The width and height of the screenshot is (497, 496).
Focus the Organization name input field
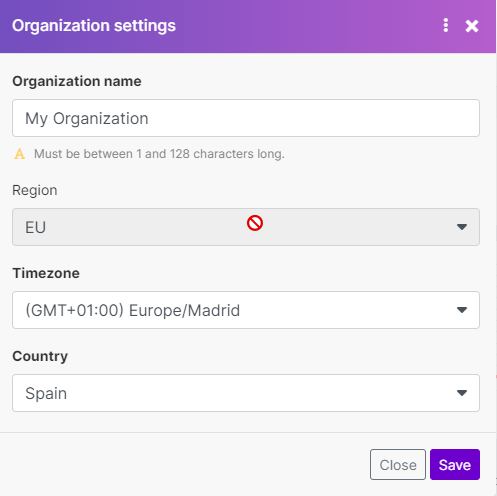pos(246,118)
